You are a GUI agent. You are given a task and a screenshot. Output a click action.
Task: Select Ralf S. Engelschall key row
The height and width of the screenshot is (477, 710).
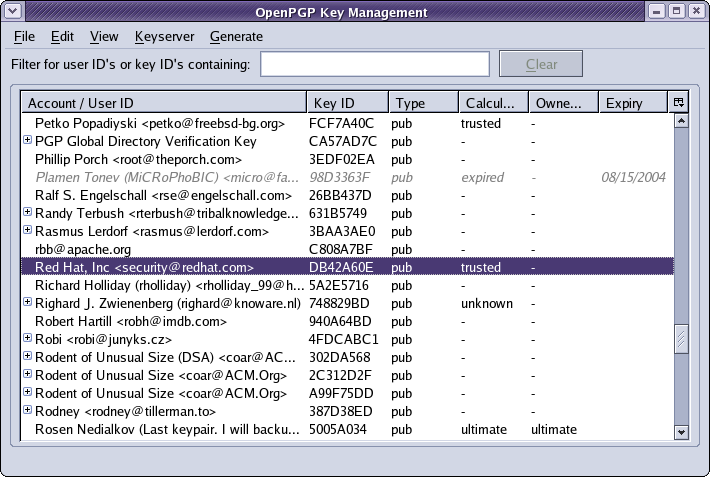click(x=347, y=195)
